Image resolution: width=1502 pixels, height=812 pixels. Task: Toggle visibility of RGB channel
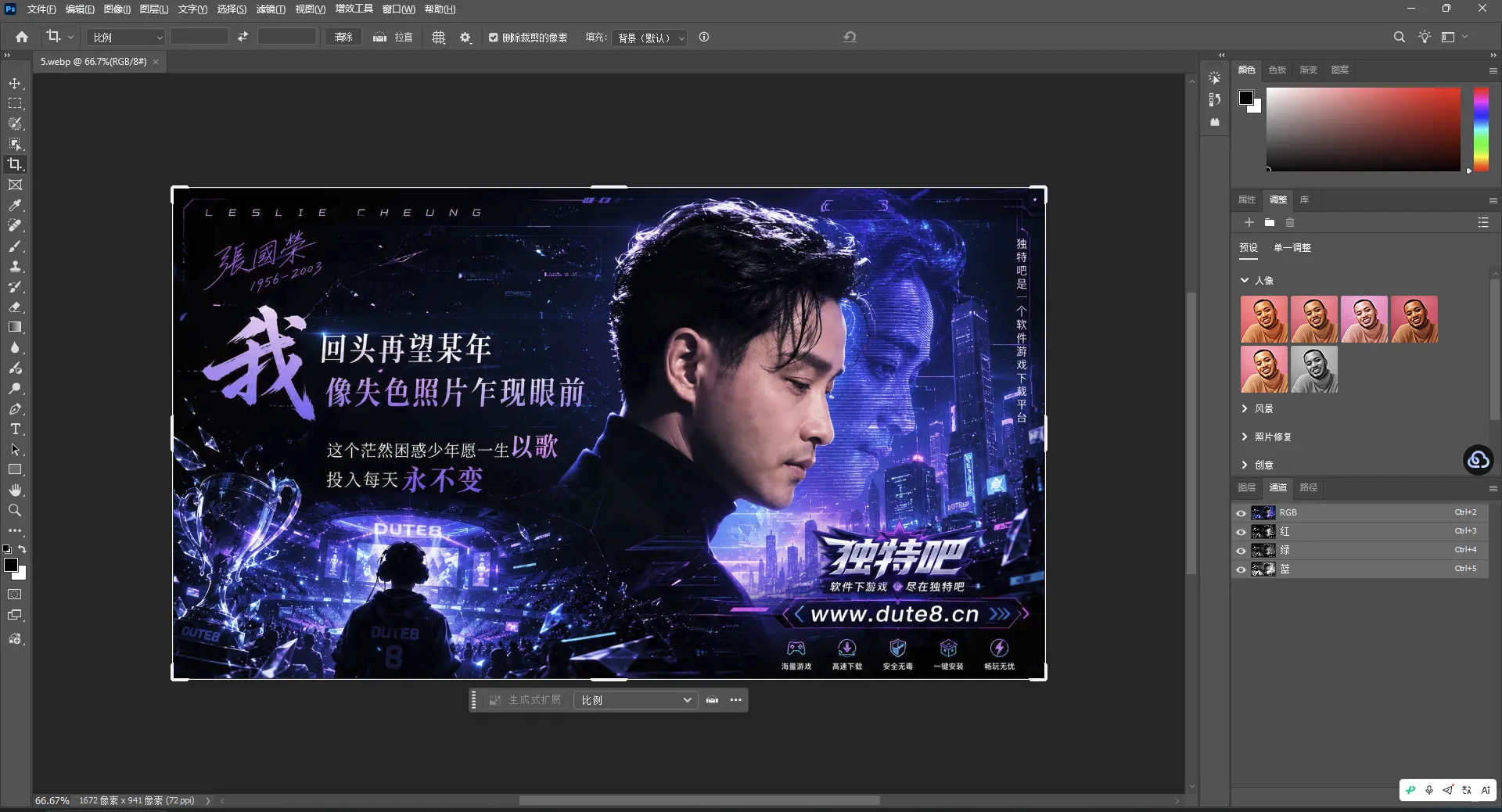click(1241, 513)
